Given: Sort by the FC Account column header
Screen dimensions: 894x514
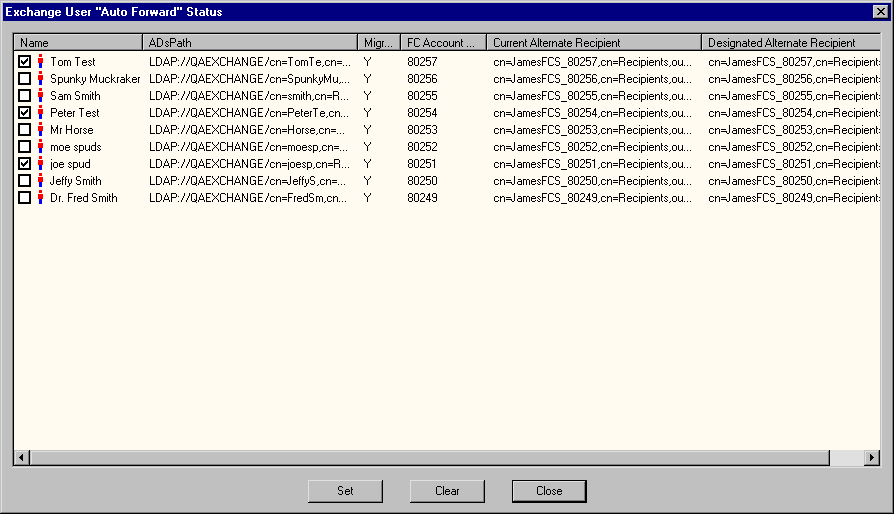Looking at the screenshot, I should pos(444,43).
